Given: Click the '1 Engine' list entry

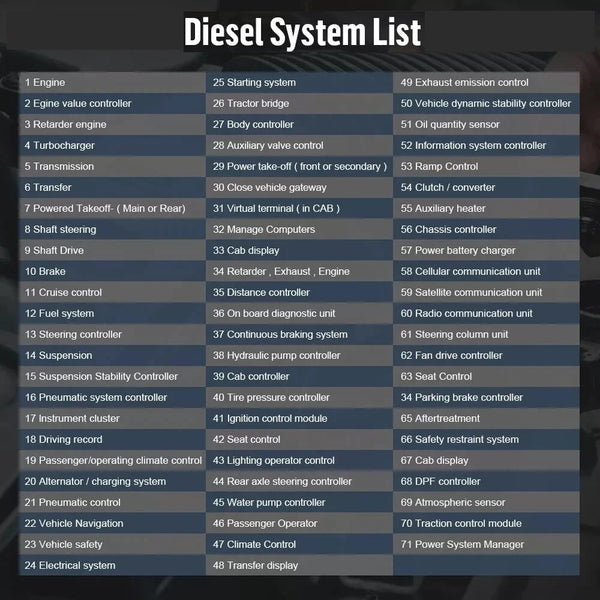Looking at the screenshot, I should 112,82.
